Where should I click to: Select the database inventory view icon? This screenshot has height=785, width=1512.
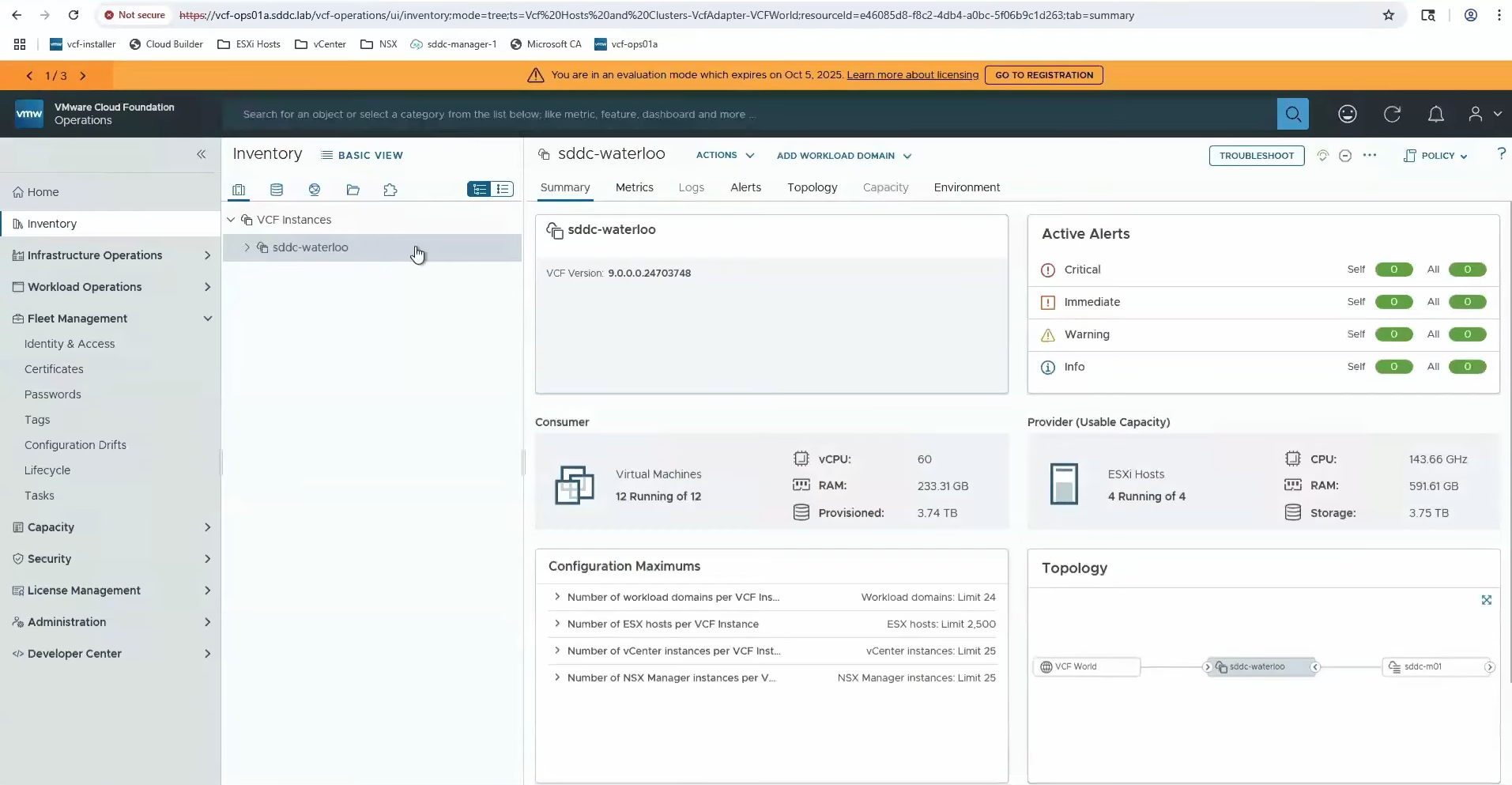click(276, 190)
